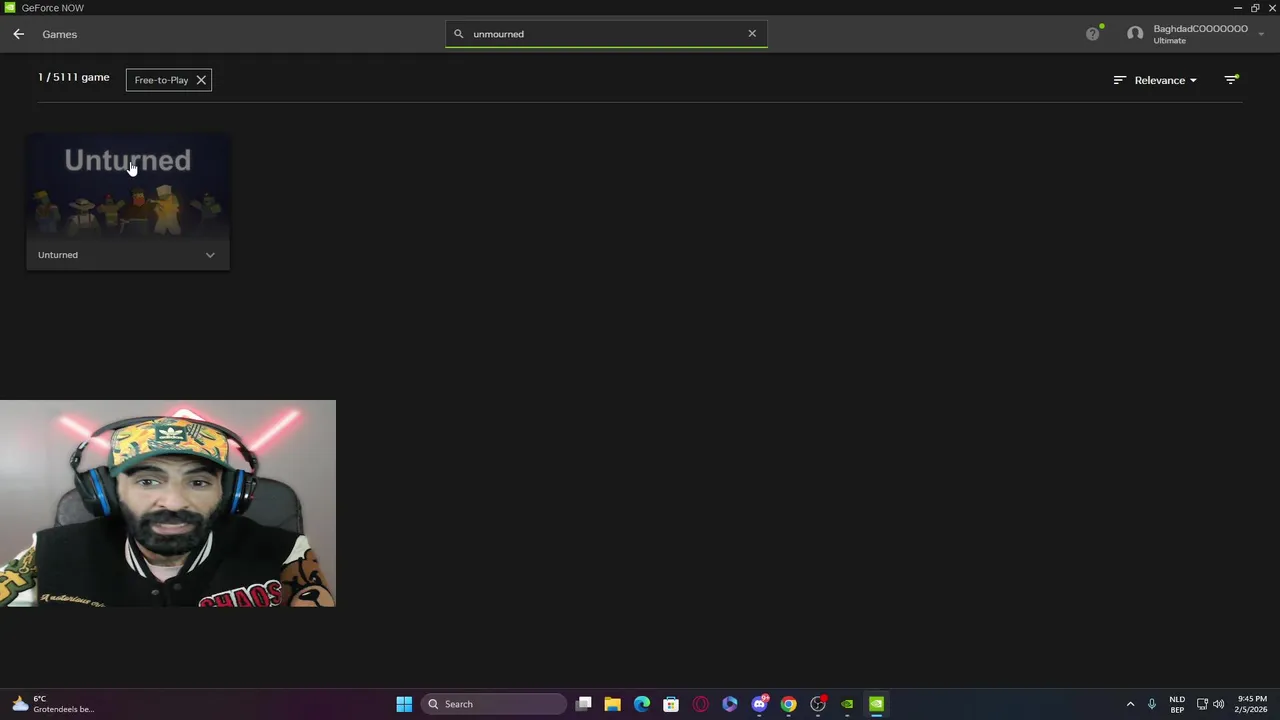Screen dimensions: 1280x720
Task: Click the microphone tray icon
Action: [1152, 704]
